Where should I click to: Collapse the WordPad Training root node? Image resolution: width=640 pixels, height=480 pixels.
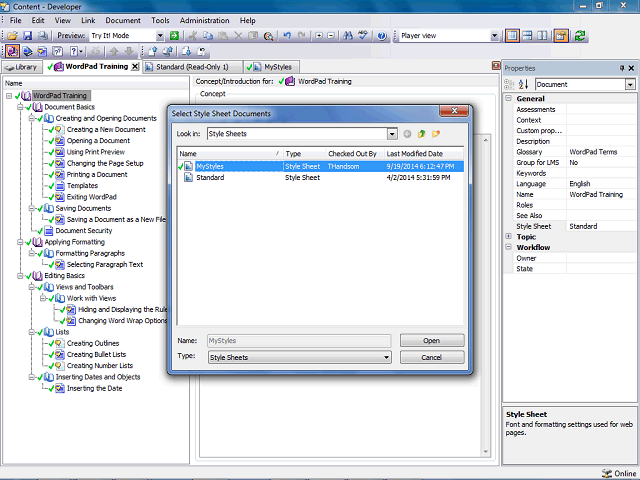pos(9,96)
